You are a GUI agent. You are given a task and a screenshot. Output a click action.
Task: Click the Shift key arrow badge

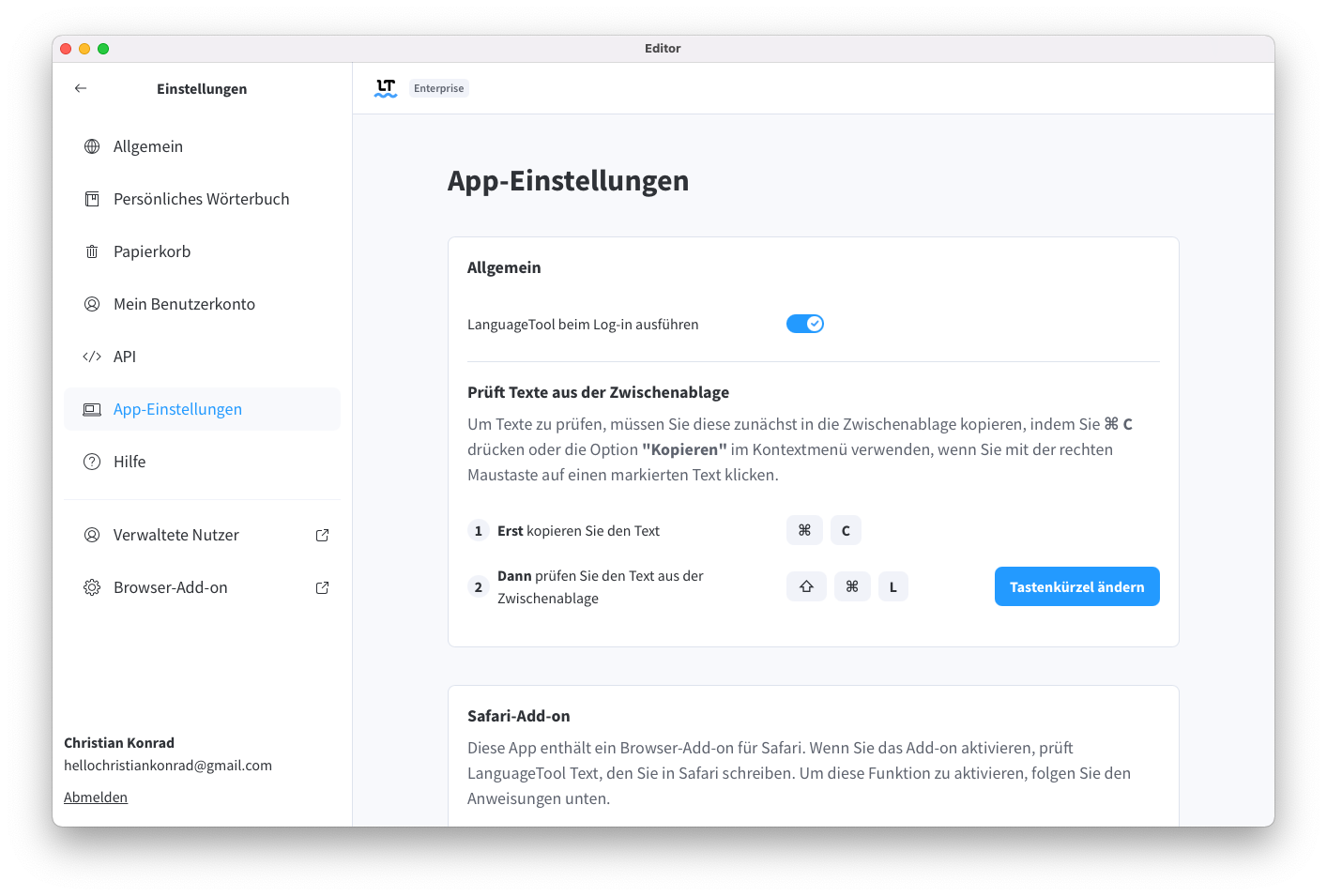(806, 586)
